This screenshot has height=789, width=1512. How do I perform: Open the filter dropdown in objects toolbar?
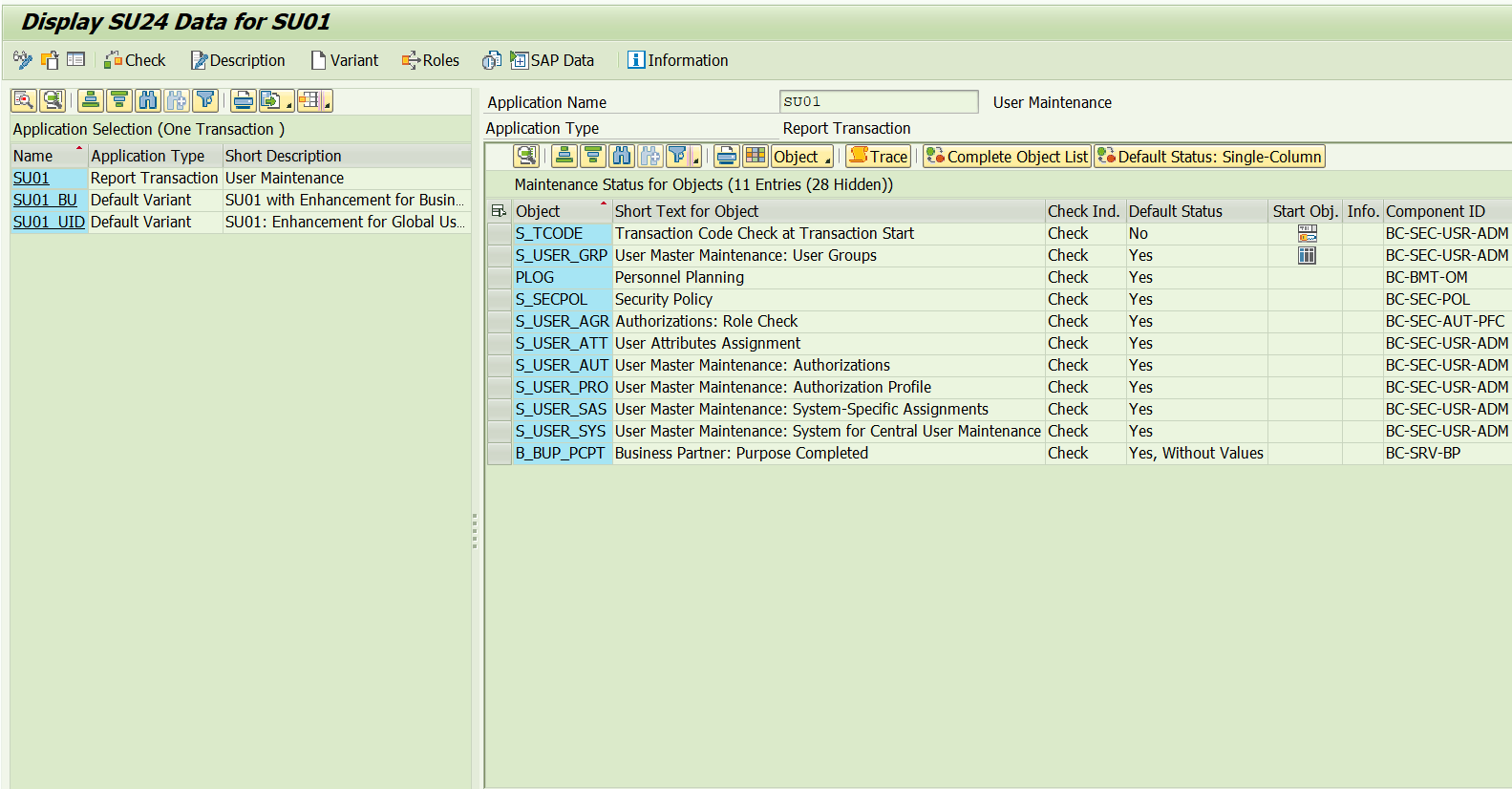684,156
